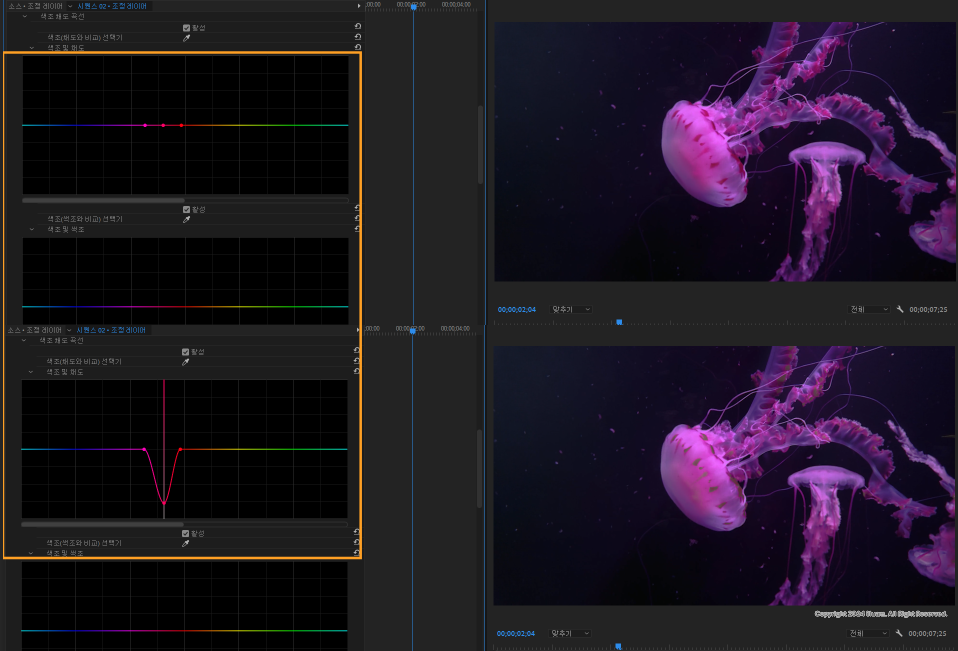
Task: Open 전체 resolution dropdown in lower monitor
Action: tap(868, 633)
